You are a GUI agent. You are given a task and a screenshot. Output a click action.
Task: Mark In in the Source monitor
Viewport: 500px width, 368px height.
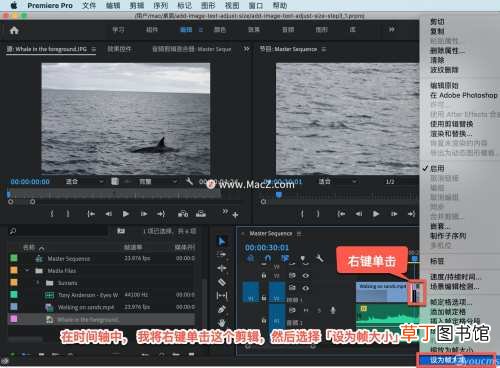point(52,214)
